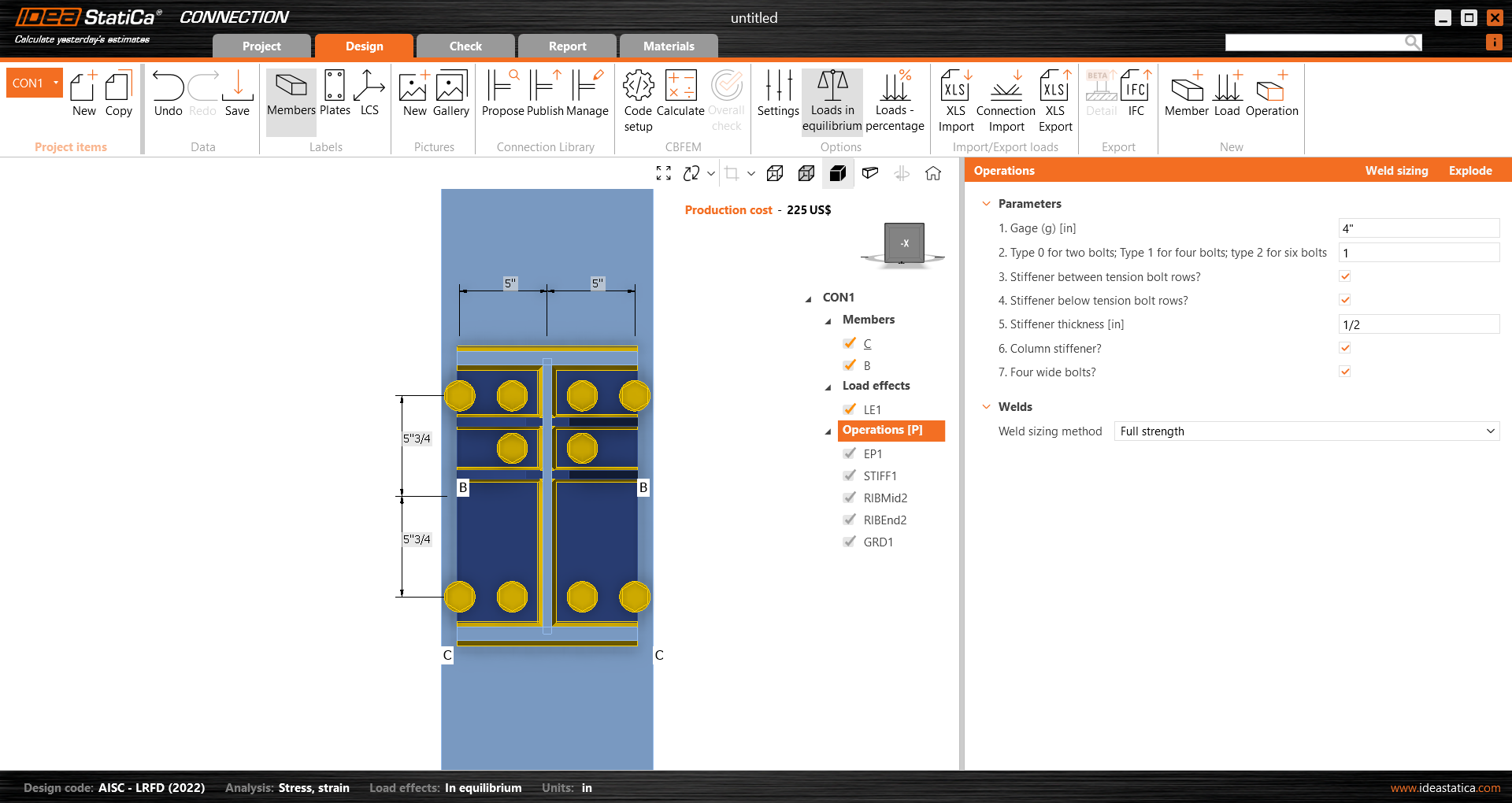Screen dimensions: 1512x803
Task: Toggle visibility of member B
Action: pyautogui.click(x=850, y=365)
